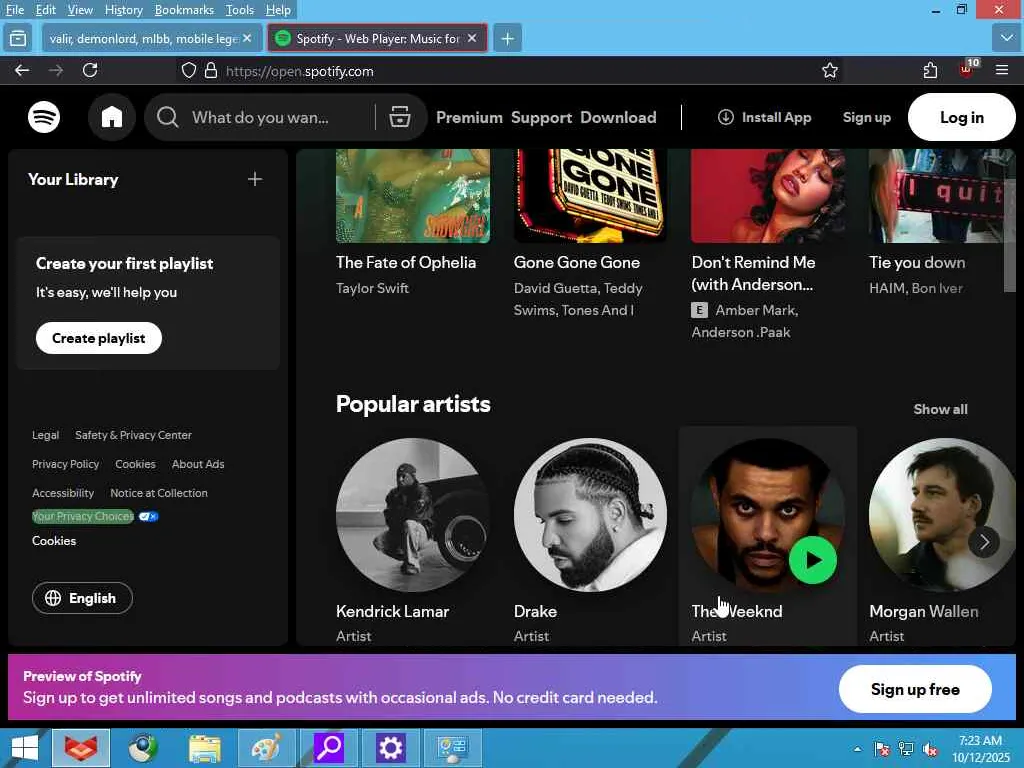This screenshot has height=768, width=1024.
Task: Click the Firefox back arrow
Action: tap(22, 71)
